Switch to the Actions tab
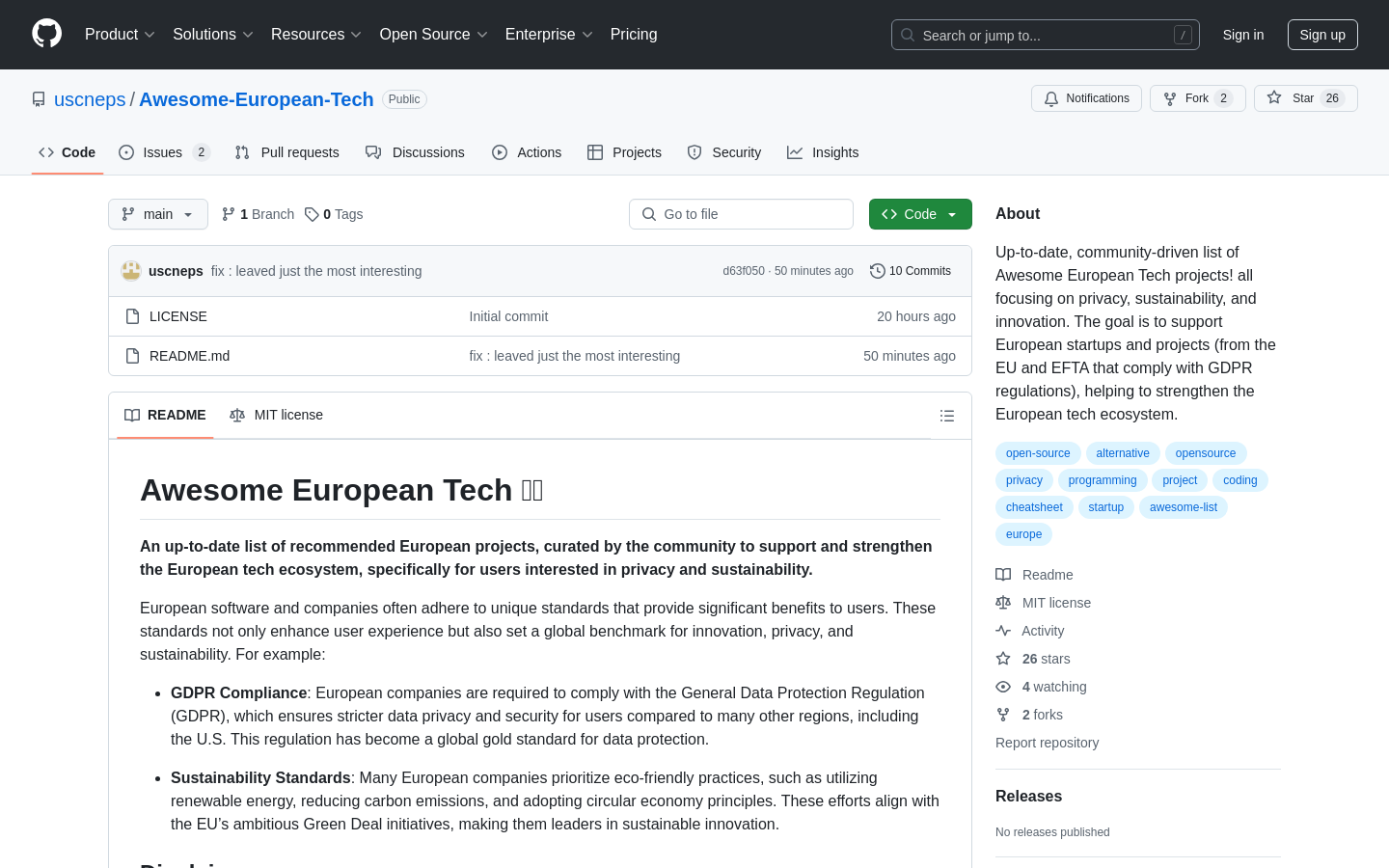1389x868 pixels. [x=527, y=152]
